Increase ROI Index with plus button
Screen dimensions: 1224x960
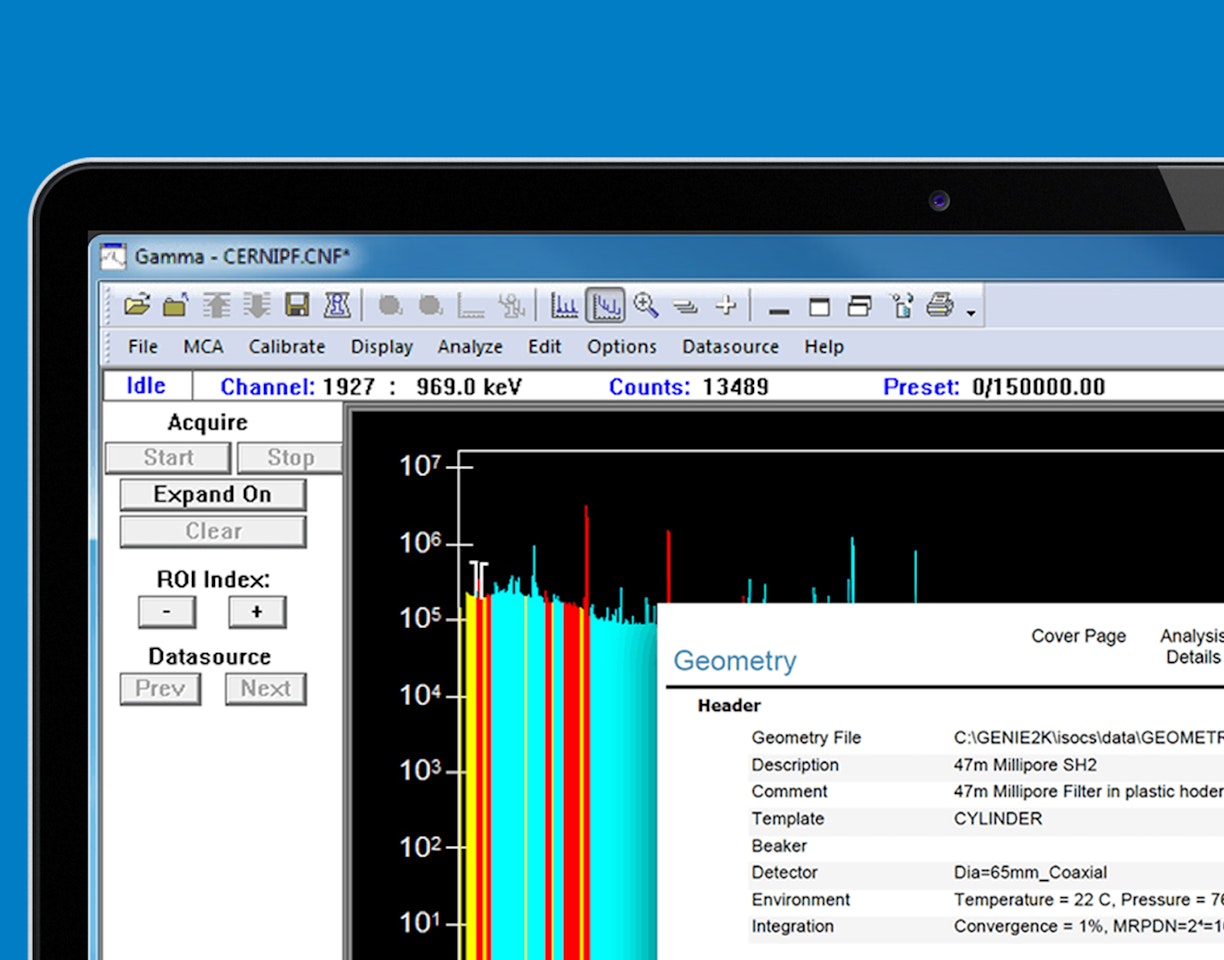click(257, 612)
